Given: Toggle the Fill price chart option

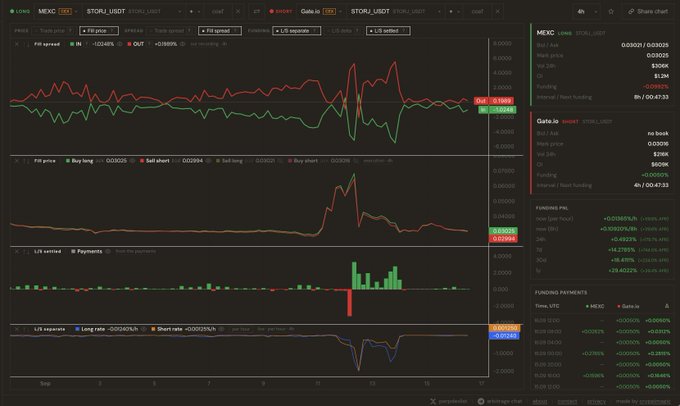Looking at the screenshot, I should [x=99, y=31].
